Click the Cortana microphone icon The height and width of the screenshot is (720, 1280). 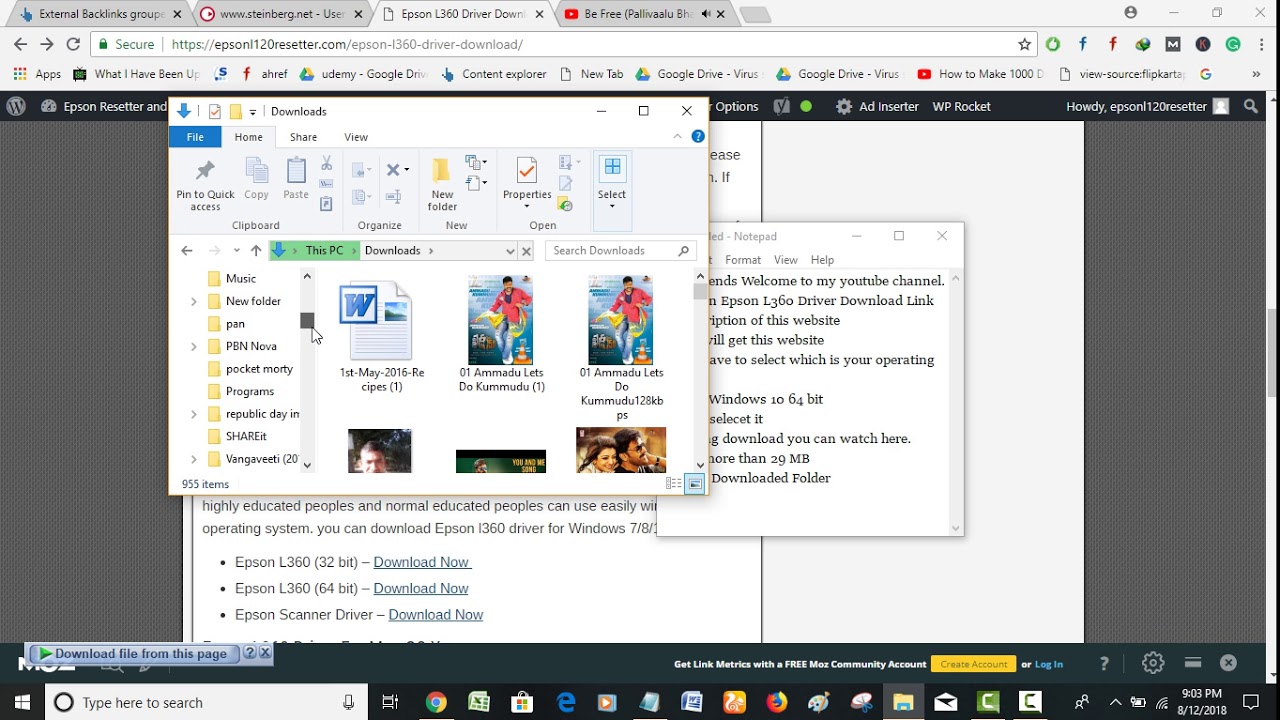coord(348,702)
